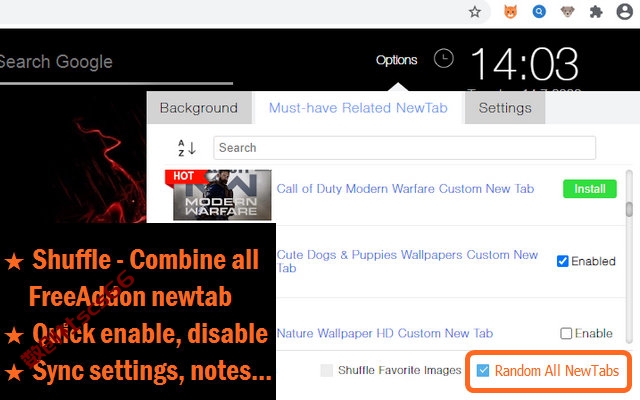Screen dimensions: 640x400
Task: Switch to the Background tab
Action: pyautogui.click(x=199, y=108)
